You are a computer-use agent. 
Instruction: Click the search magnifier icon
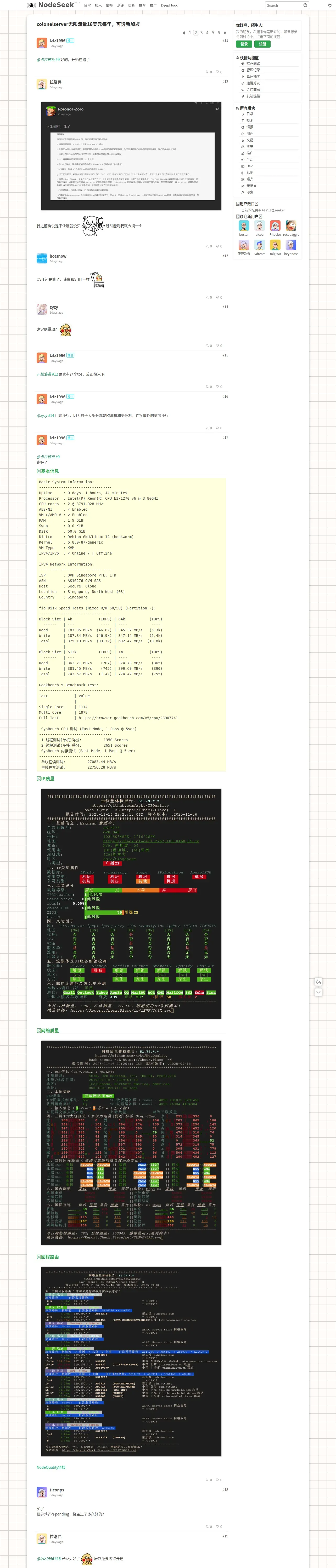pos(305,5)
